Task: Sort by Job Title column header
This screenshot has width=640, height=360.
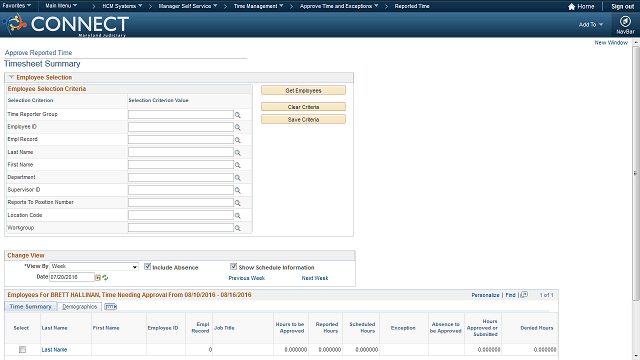Action: click(x=224, y=328)
